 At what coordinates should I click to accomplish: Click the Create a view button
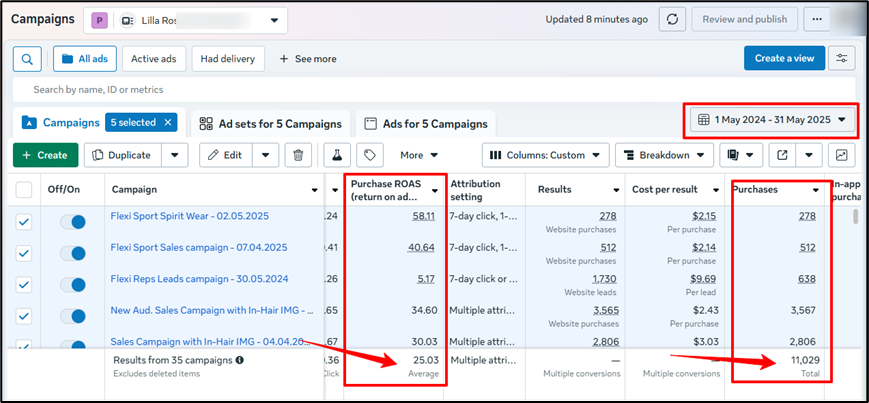point(784,58)
